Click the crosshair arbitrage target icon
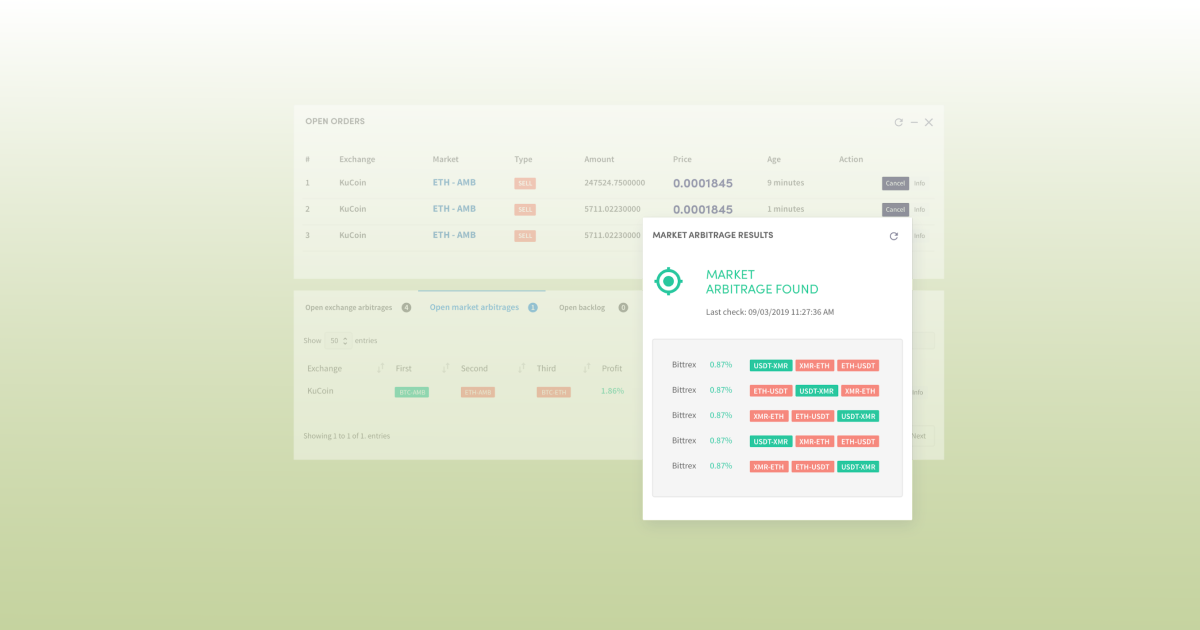Viewport: 1200px width, 630px height. pos(669,281)
